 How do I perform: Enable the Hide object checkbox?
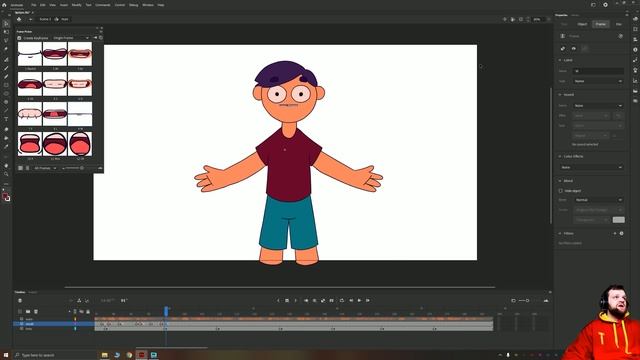[560, 191]
